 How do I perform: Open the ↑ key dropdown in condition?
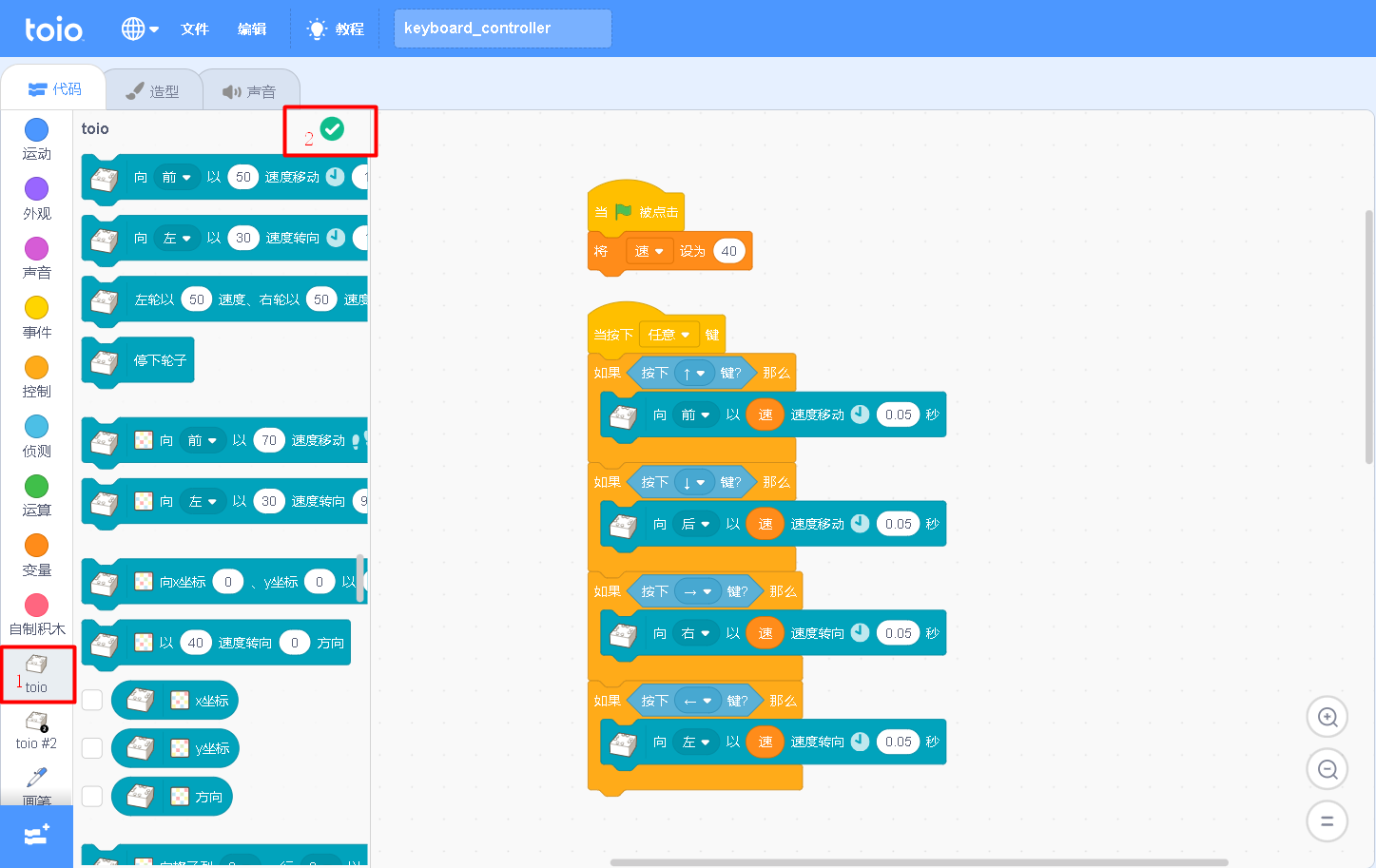692,373
